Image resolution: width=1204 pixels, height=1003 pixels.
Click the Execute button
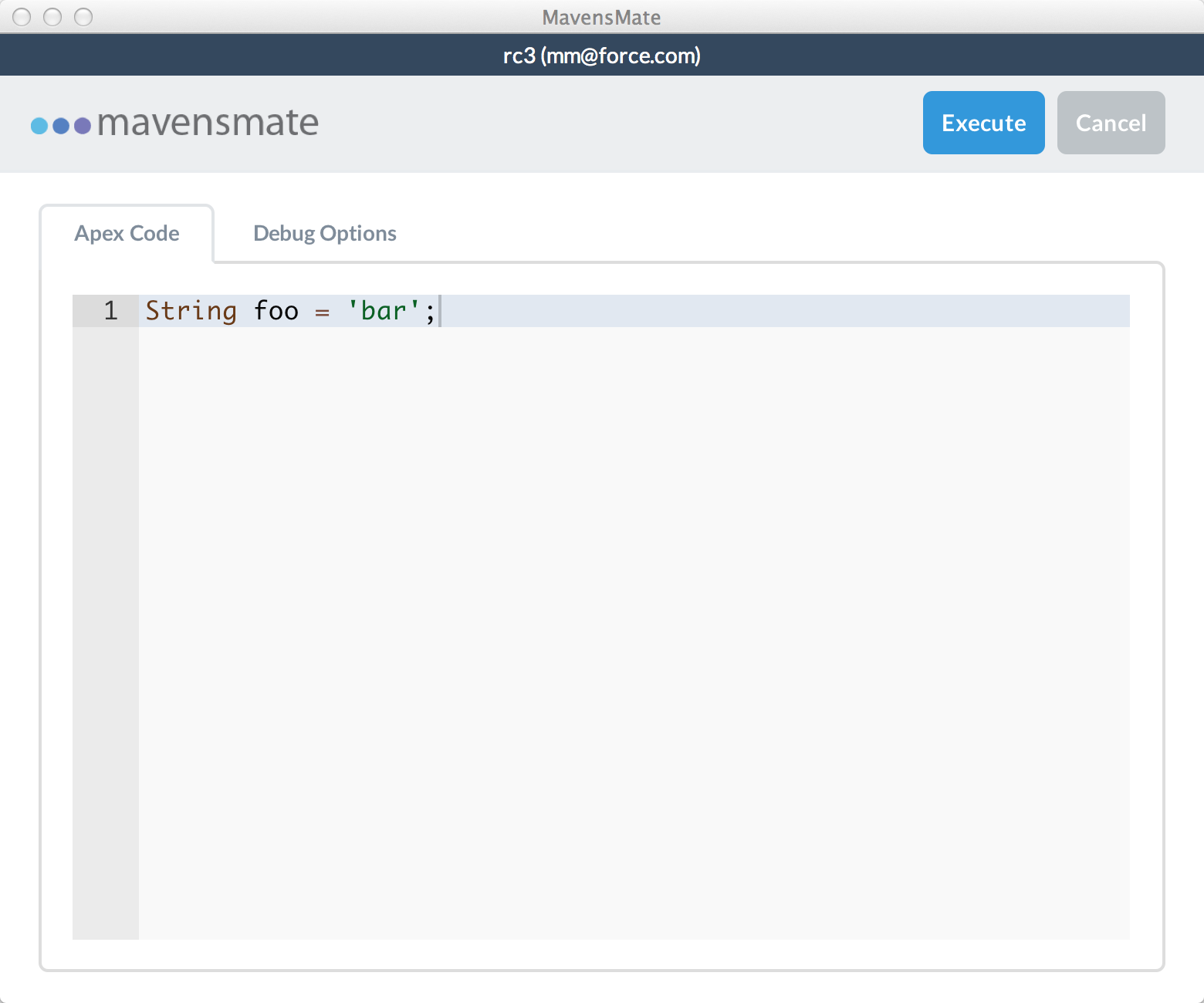983,123
